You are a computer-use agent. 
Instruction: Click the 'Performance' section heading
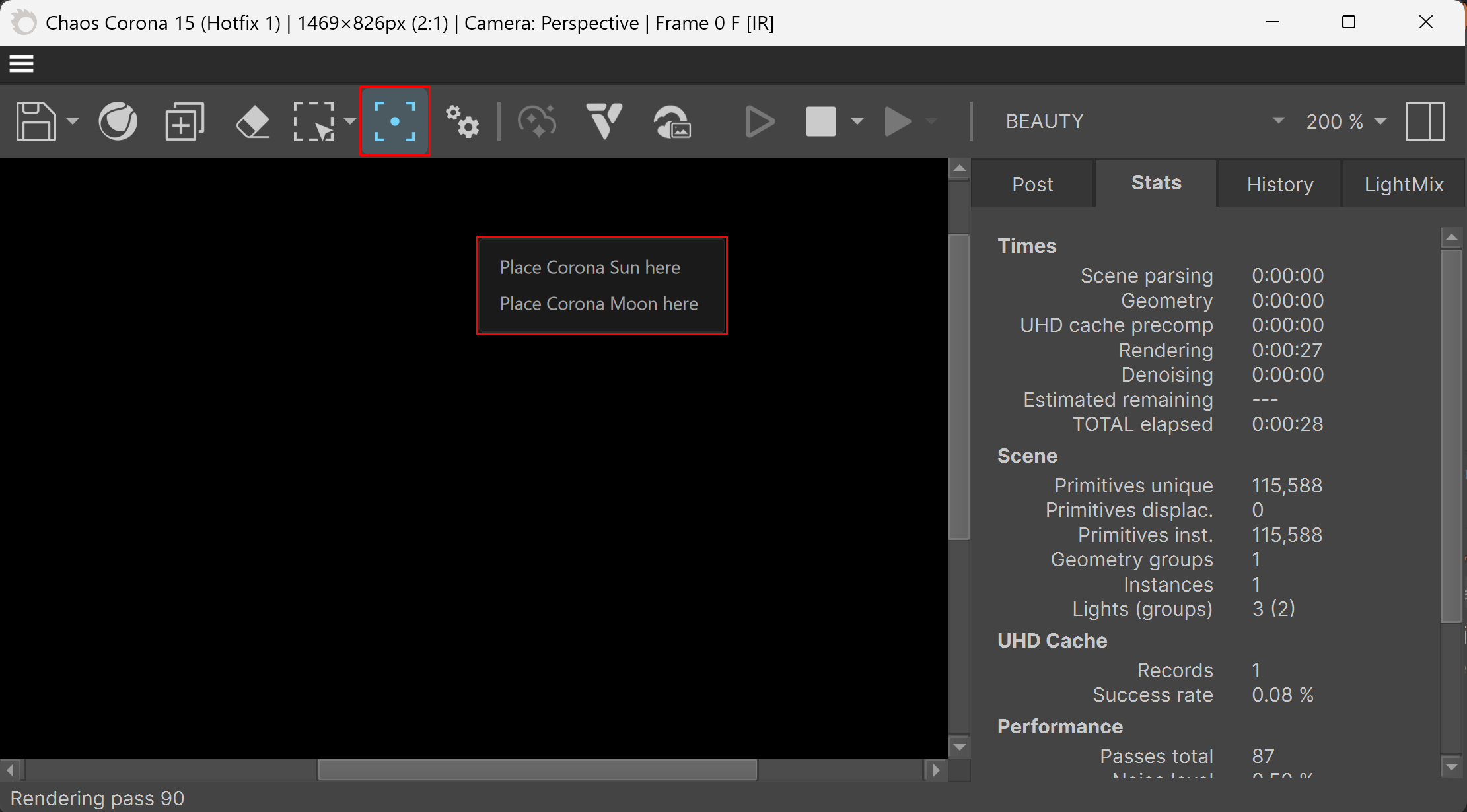point(1060,726)
